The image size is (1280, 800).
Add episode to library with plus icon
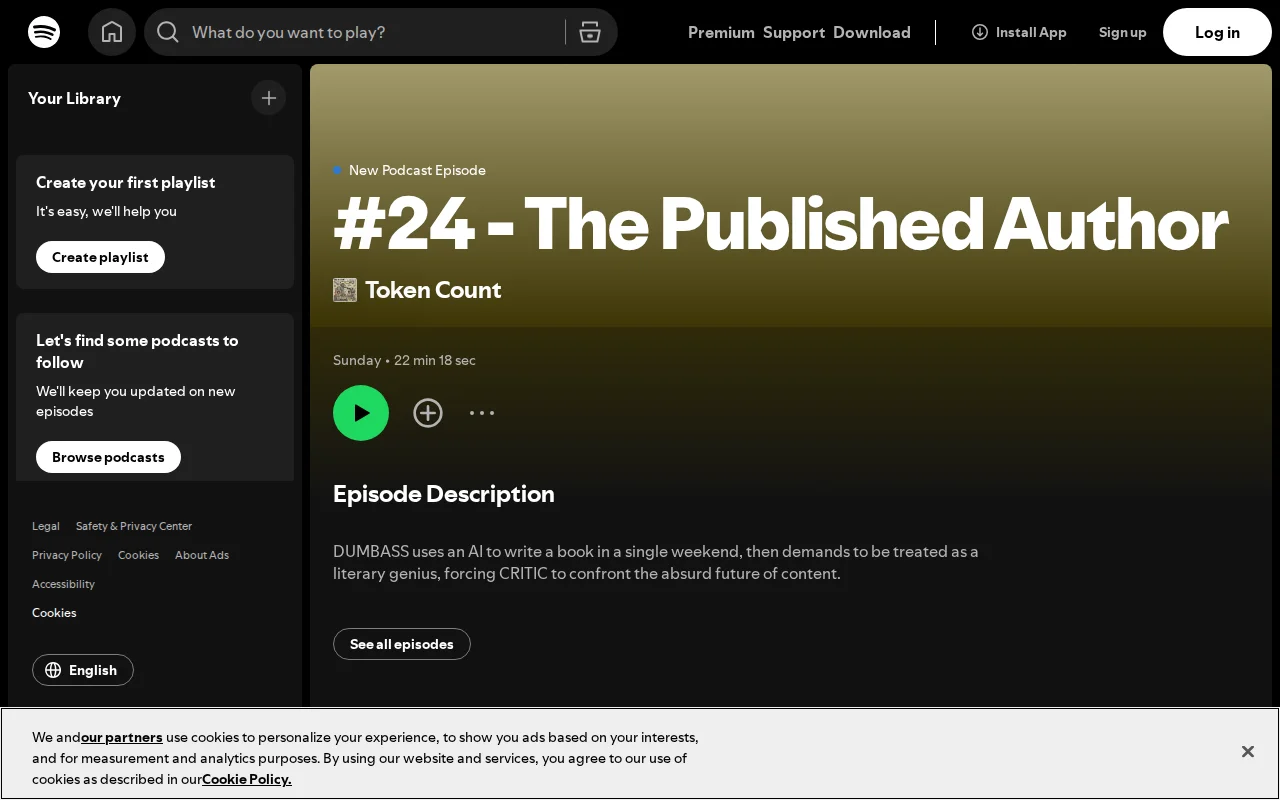428,413
